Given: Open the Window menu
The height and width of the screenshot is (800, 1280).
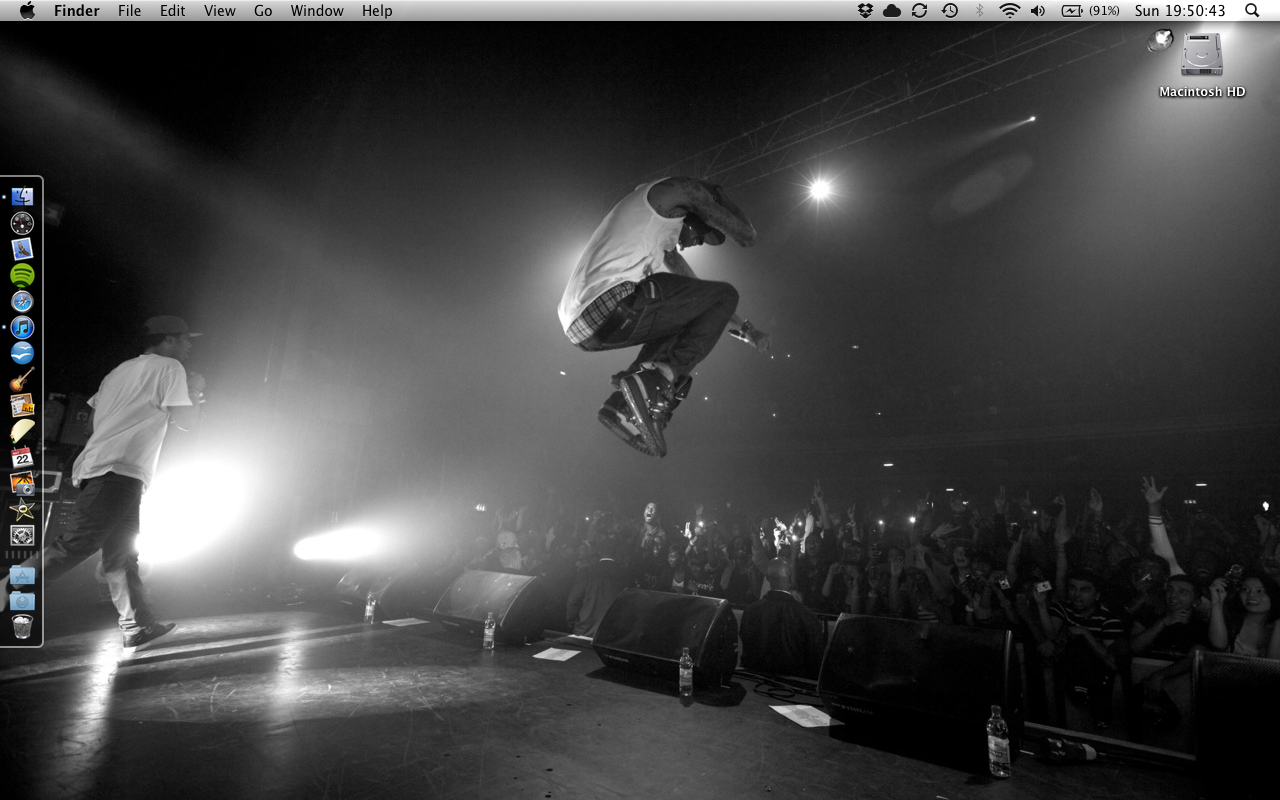Looking at the screenshot, I should click(317, 10).
